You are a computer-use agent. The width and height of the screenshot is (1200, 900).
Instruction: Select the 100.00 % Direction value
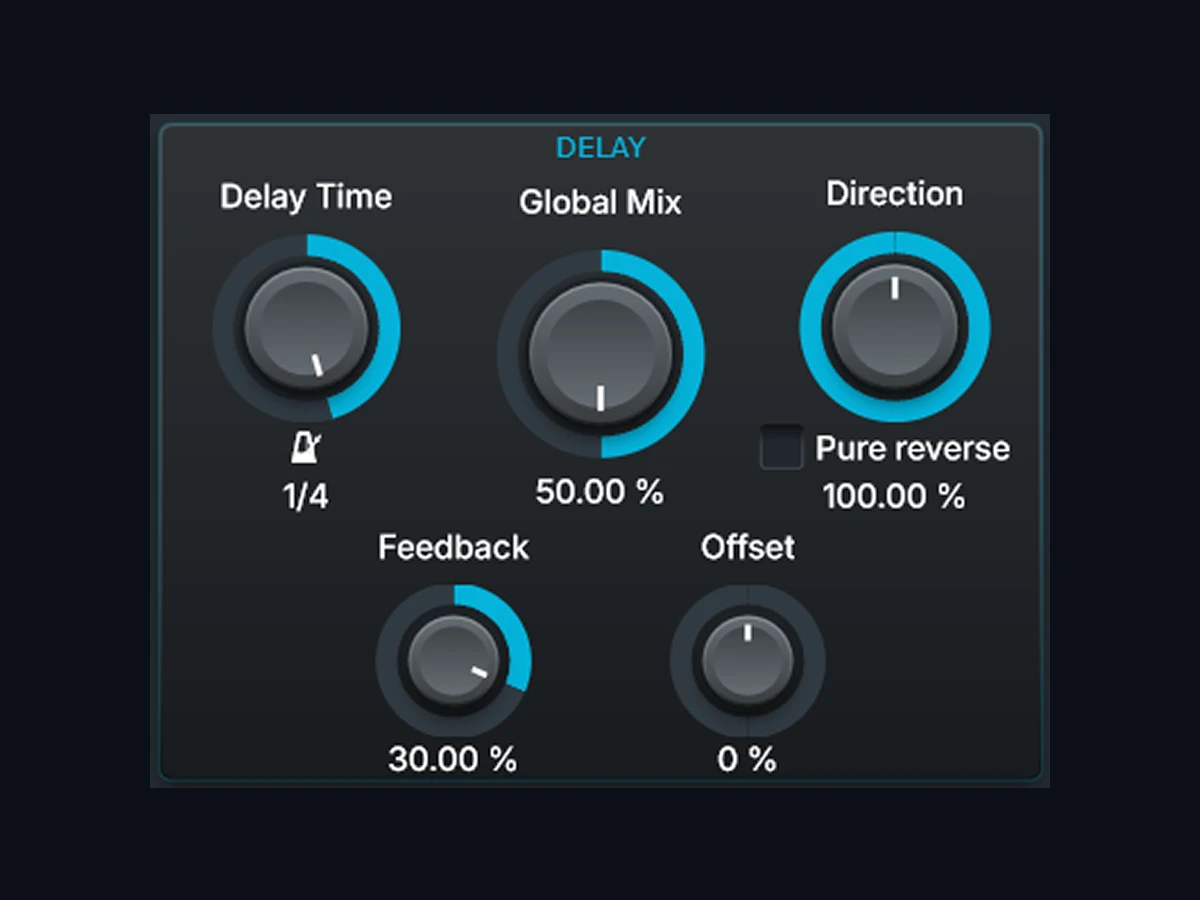895,496
